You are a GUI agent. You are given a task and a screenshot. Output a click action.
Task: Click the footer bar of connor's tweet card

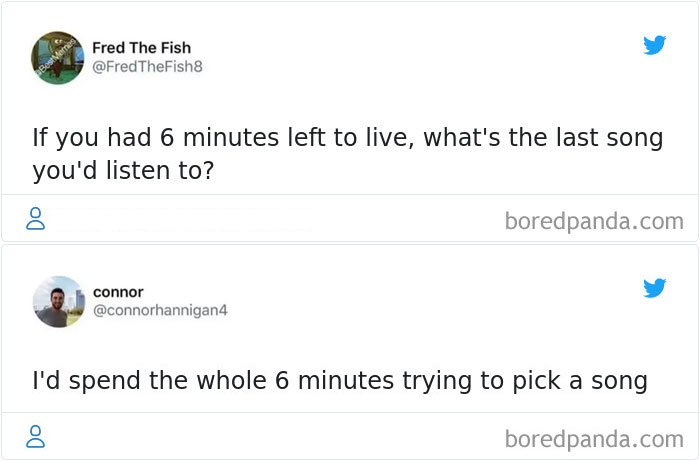coord(350,436)
